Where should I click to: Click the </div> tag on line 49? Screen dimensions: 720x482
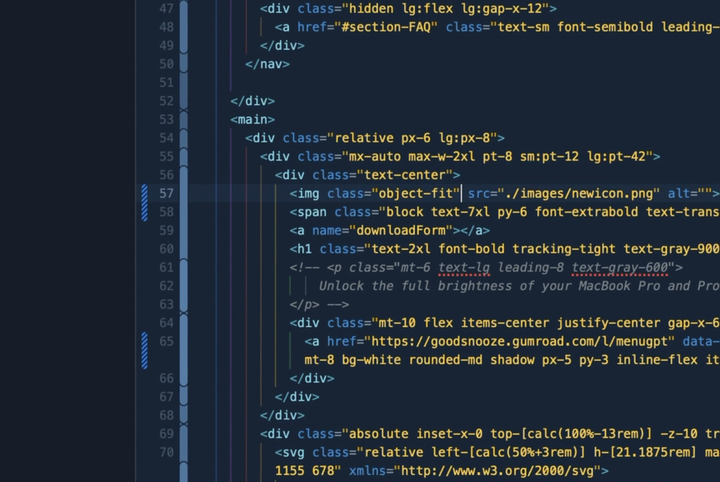click(x=282, y=46)
